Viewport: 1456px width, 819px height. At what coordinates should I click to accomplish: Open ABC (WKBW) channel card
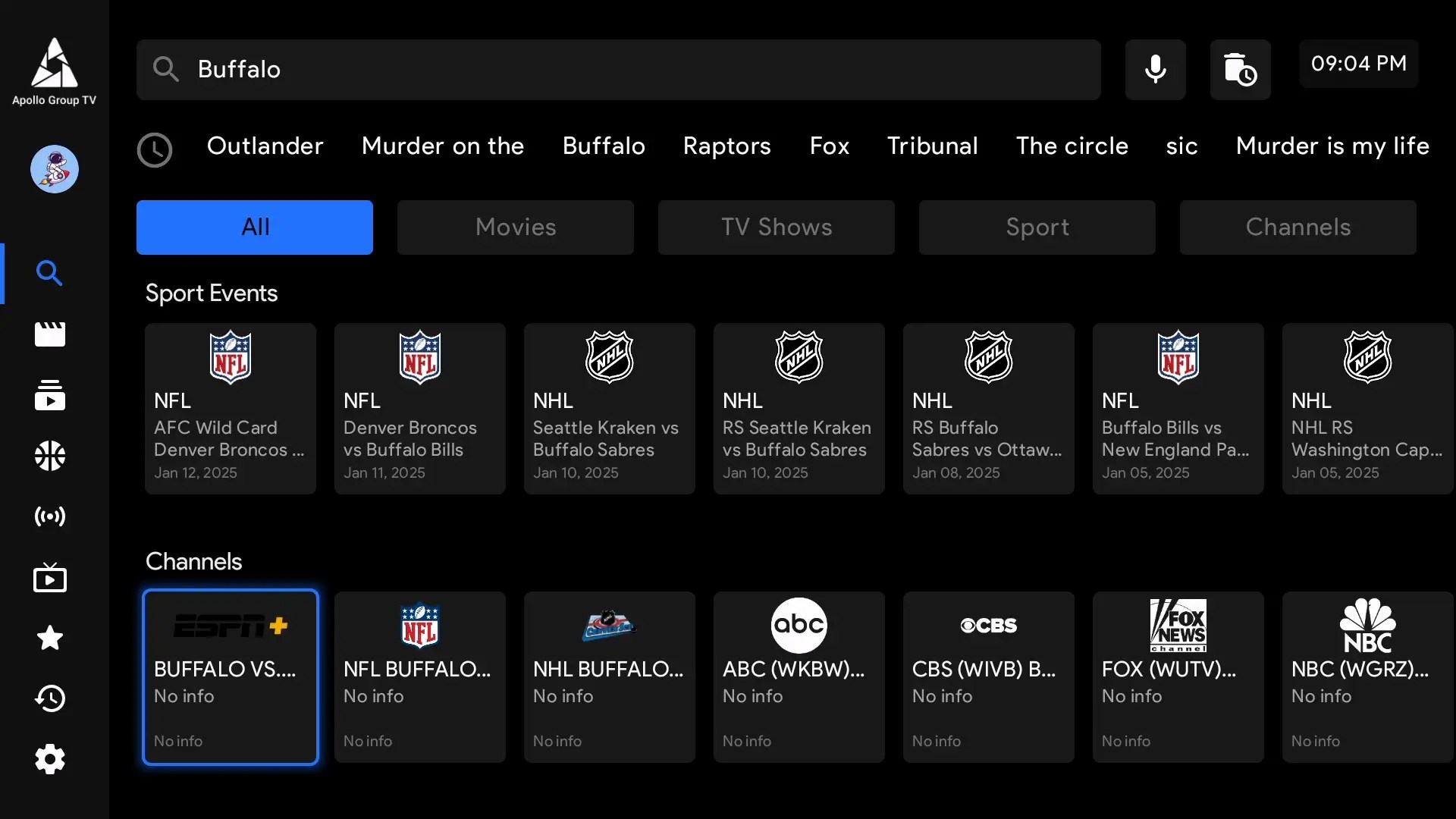coord(799,677)
